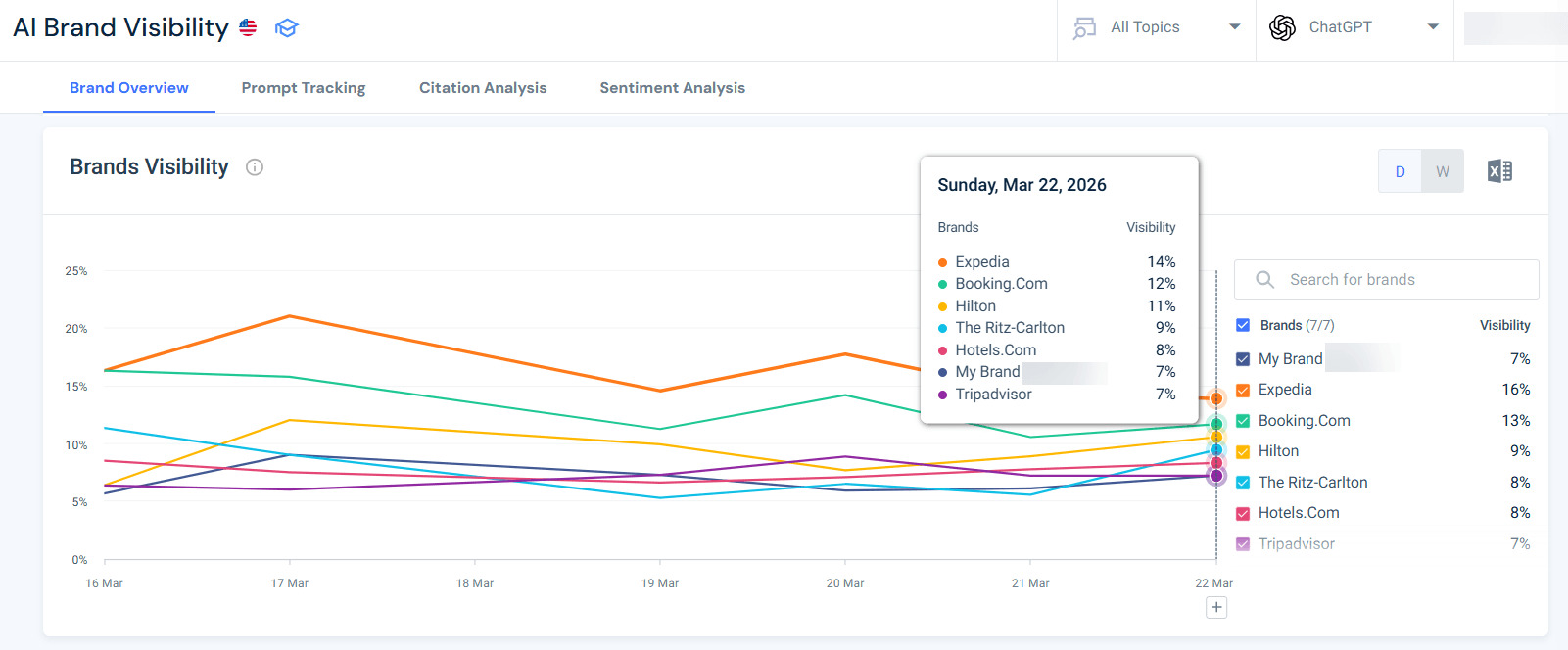The image size is (1568, 650).
Task: Click the topics chat icon
Action: 1084,27
